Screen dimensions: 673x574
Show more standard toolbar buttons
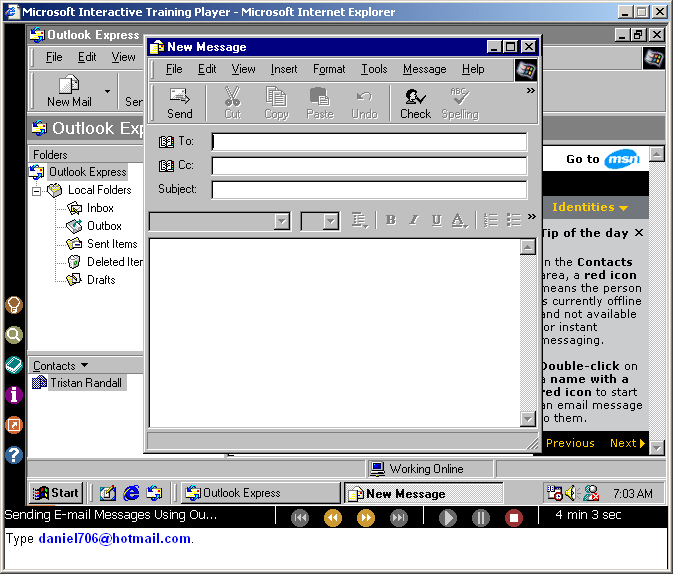[x=531, y=91]
